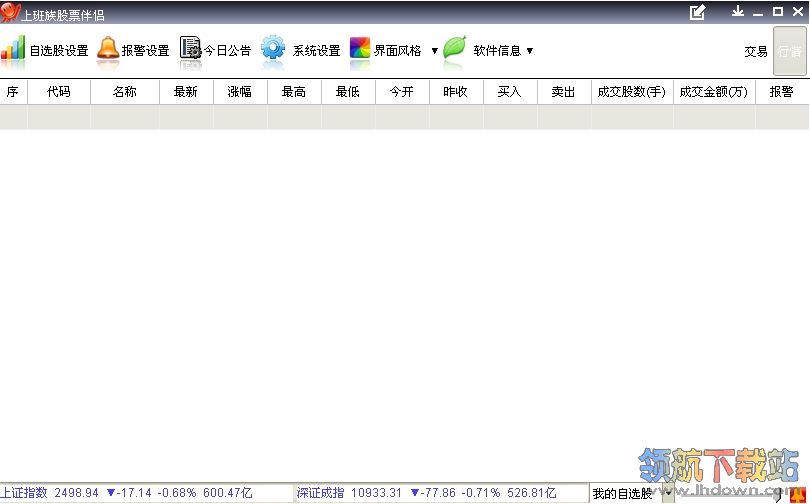
Task: Maximize the 上班族股票伴侣 window
Action: point(778,11)
